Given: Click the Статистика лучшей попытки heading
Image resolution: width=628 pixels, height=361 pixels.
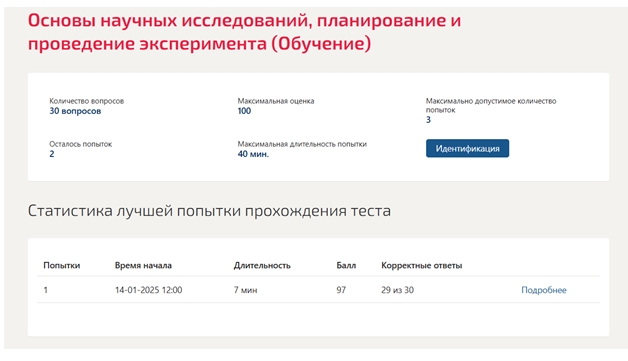Looking at the screenshot, I should click(x=209, y=210).
